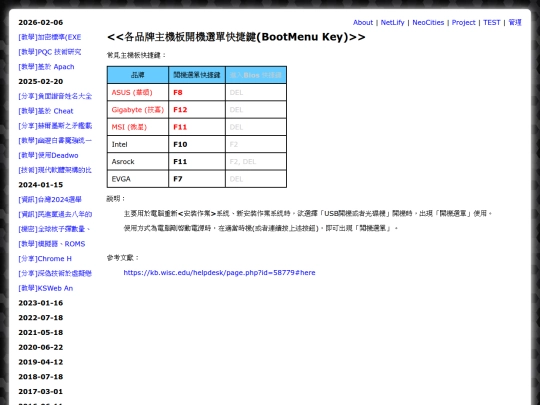Open the sidebar article mentioning ROMS
Screen dimensions: 540x405
[52, 244]
